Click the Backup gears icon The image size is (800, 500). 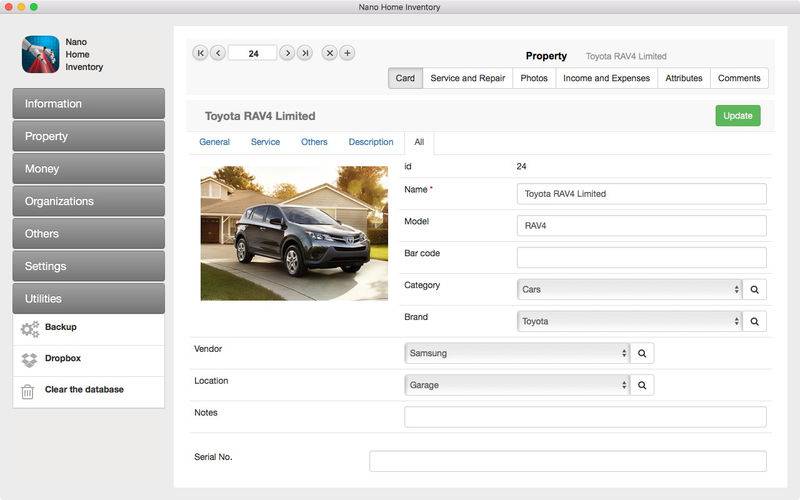[x=30, y=329]
